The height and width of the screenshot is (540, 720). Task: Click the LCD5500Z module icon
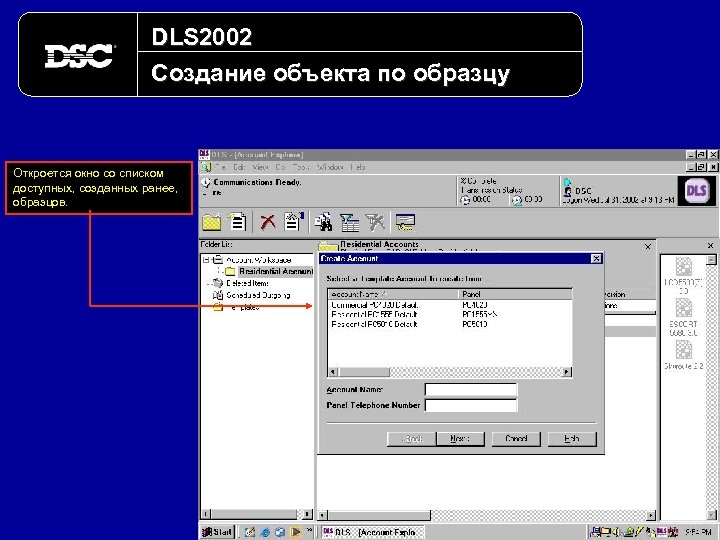pyautogui.click(x=684, y=267)
